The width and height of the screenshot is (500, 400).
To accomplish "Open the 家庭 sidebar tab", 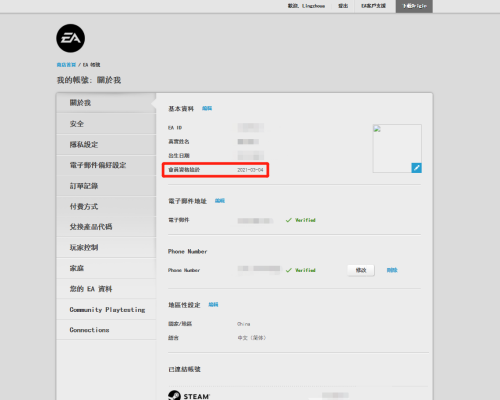I will click(106, 268).
